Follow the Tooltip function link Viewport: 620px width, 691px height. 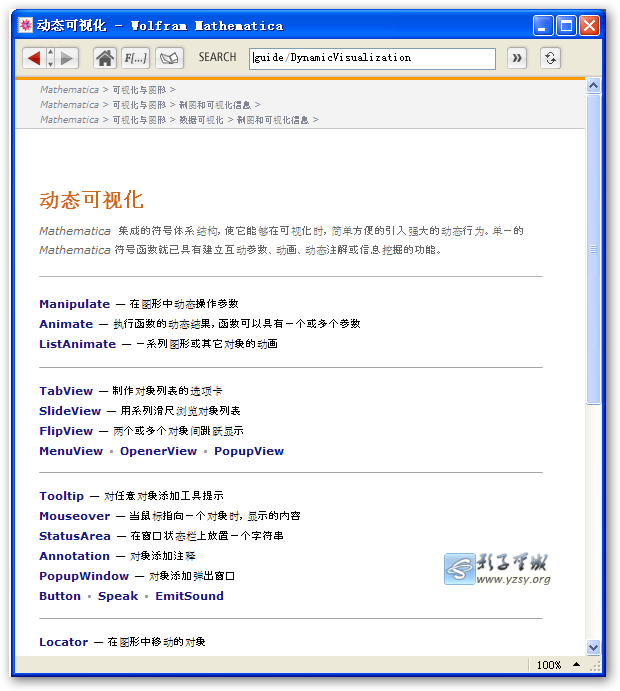pos(62,496)
